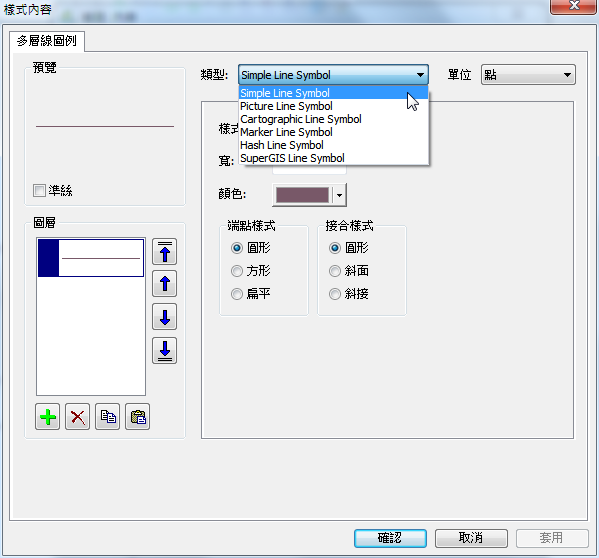Click the mauve 顏色 color swatch
Viewport: 599px width, 558px height.
(302, 195)
